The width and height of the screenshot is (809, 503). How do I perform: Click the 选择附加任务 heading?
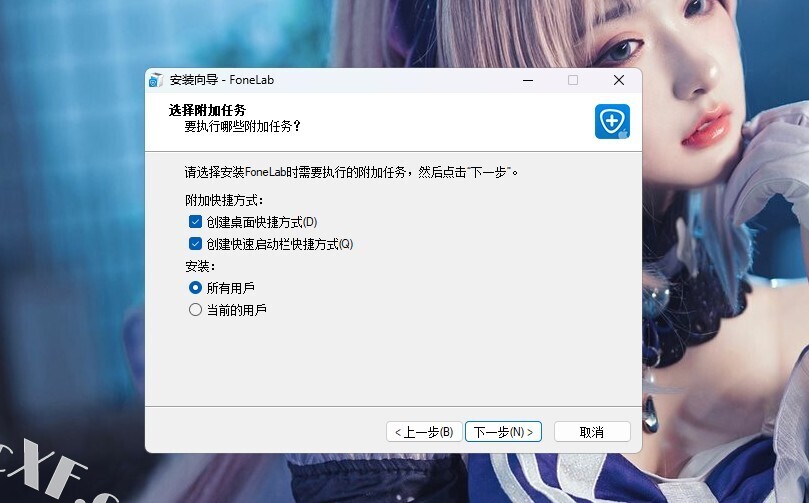click(x=207, y=109)
